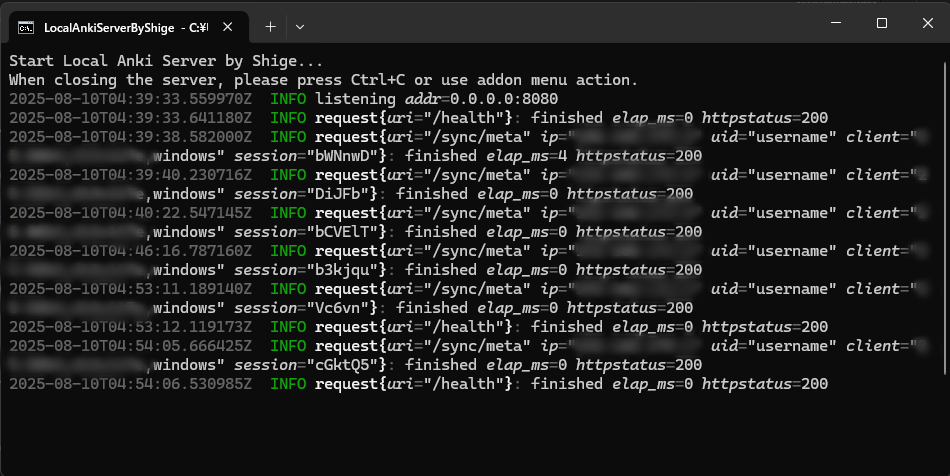Click the timestamp 2025-08-10T04:54:06.530985Z
Viewport: 950px width, 476px height.
coord(130,384)
